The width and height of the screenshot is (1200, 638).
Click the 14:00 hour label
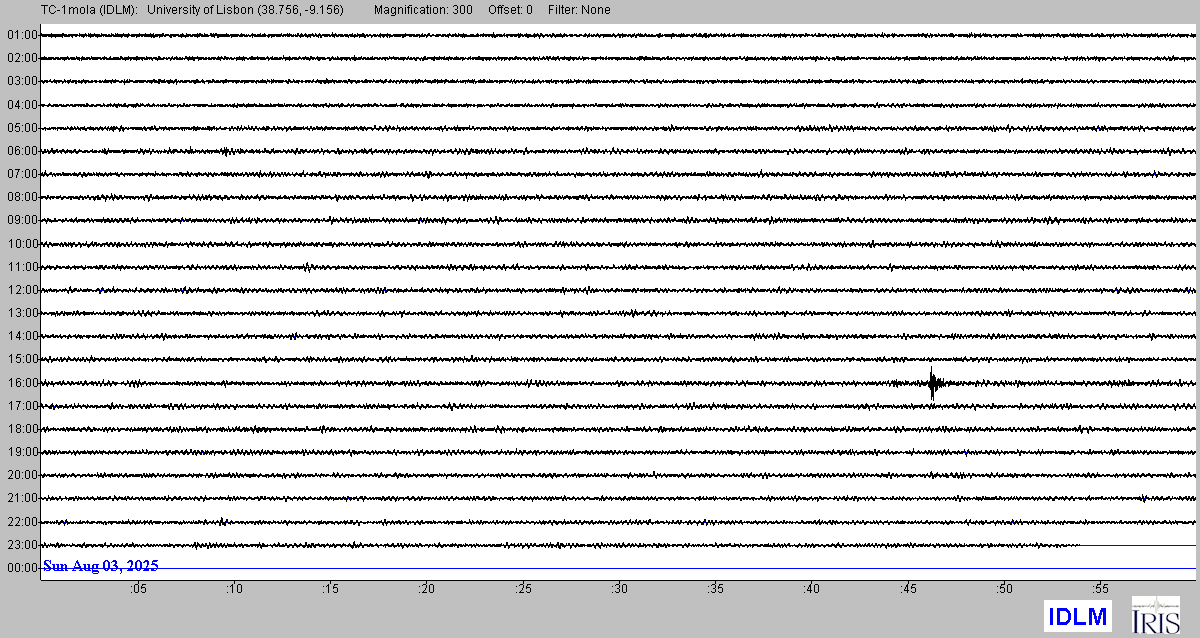click(22, 336)
